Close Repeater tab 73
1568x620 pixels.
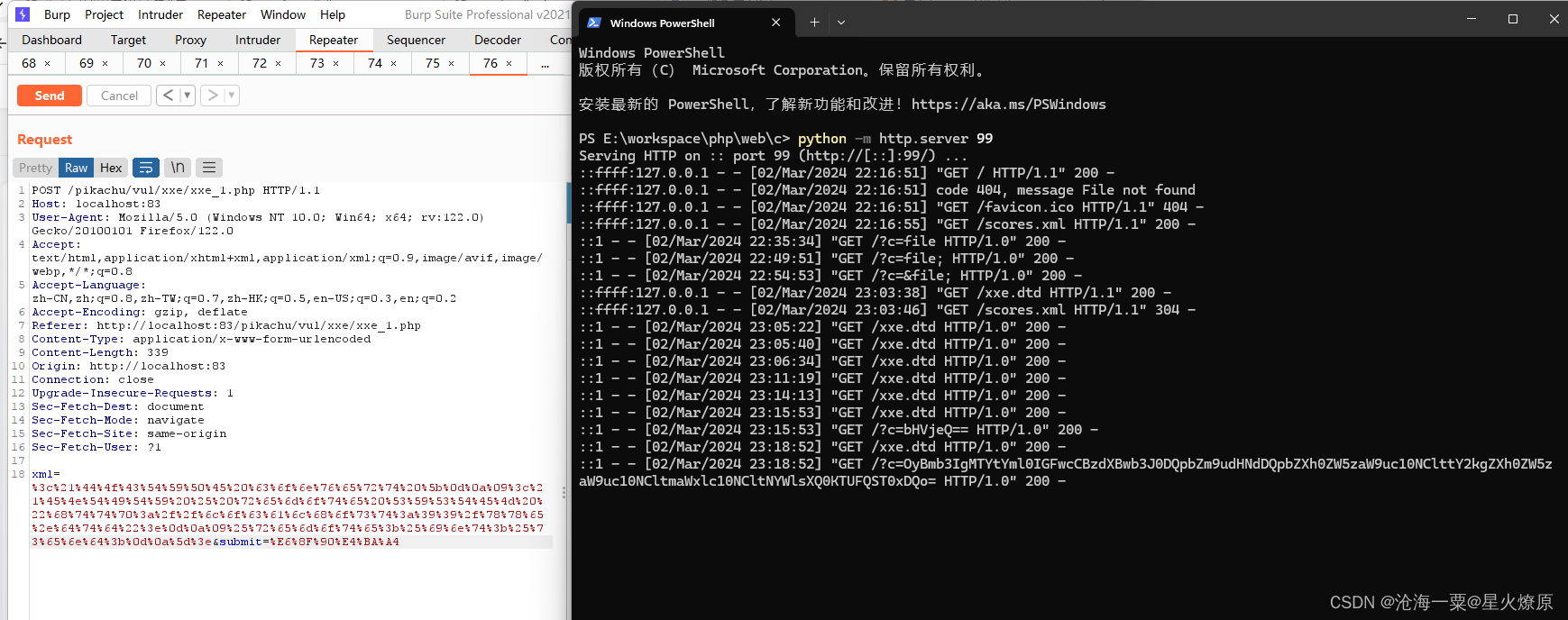point(336,64)
